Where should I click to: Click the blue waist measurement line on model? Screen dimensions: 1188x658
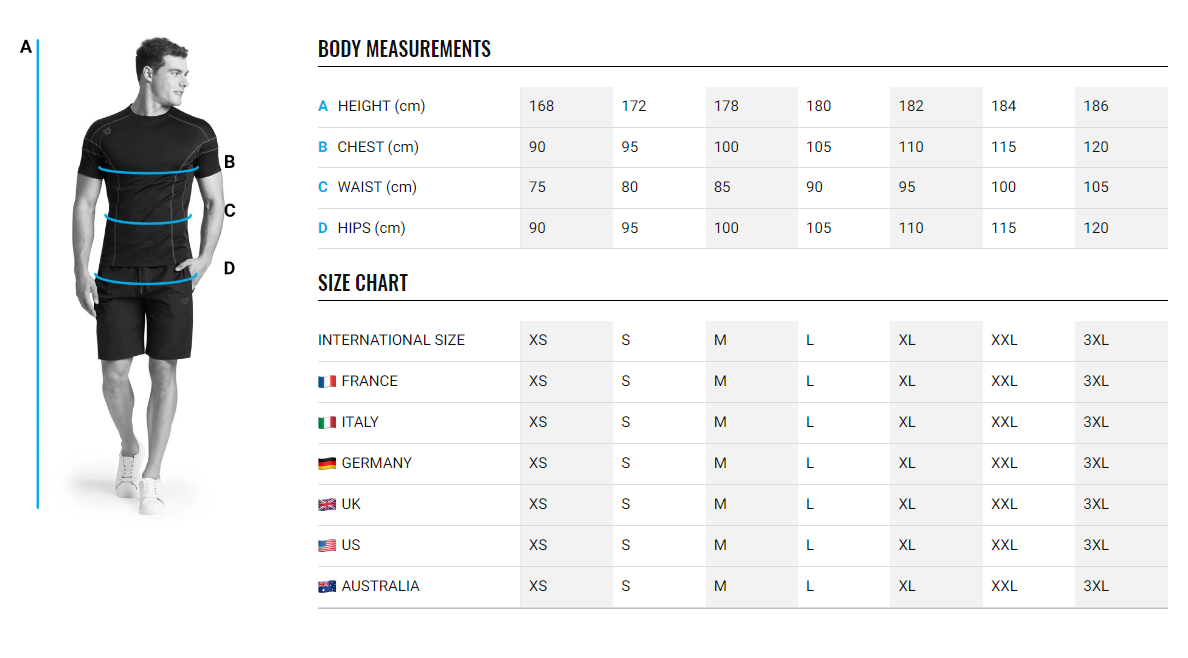[x=148, y=220]
